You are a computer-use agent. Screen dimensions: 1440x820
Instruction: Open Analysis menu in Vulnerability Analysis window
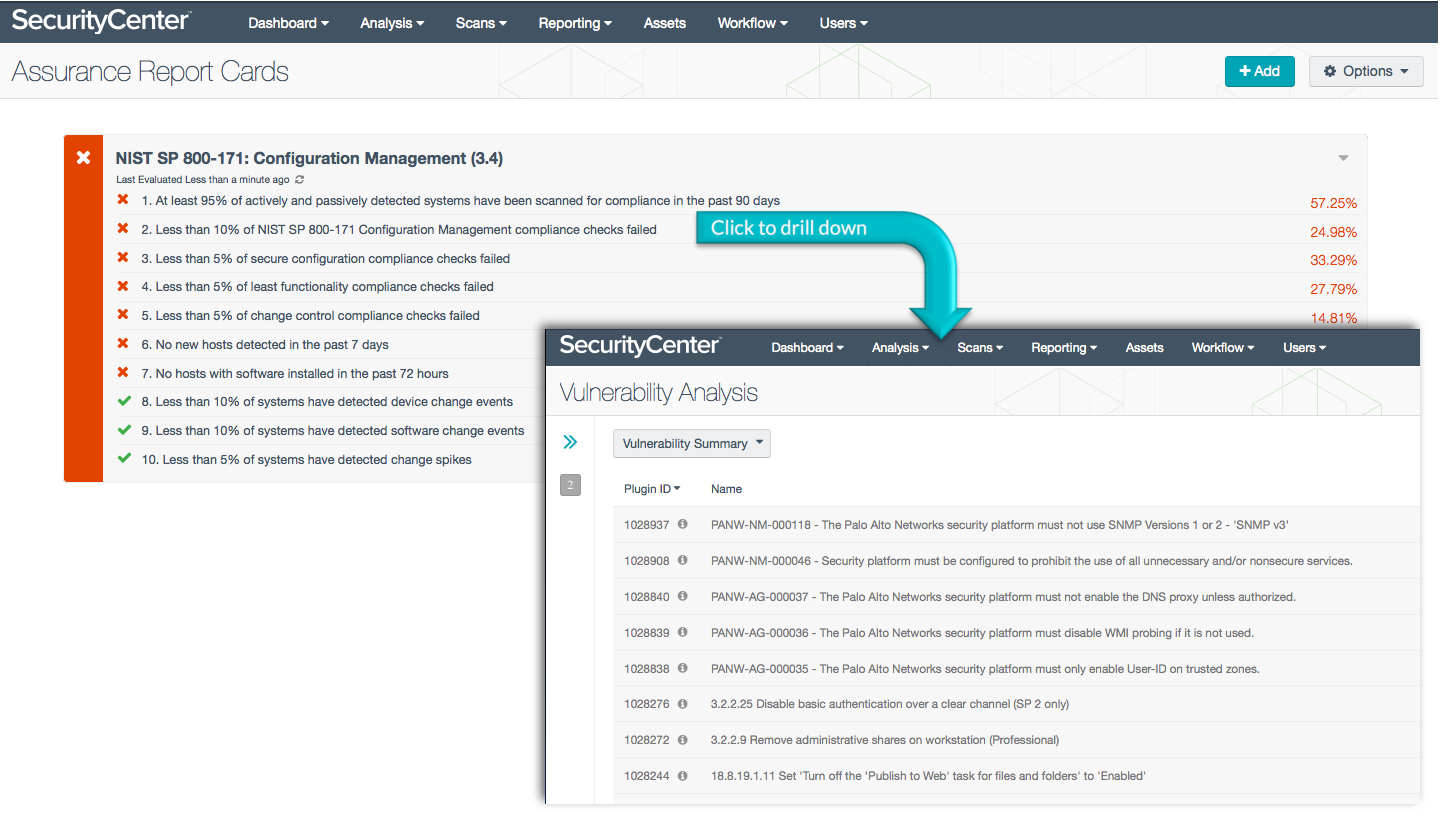tap(900, 348)
